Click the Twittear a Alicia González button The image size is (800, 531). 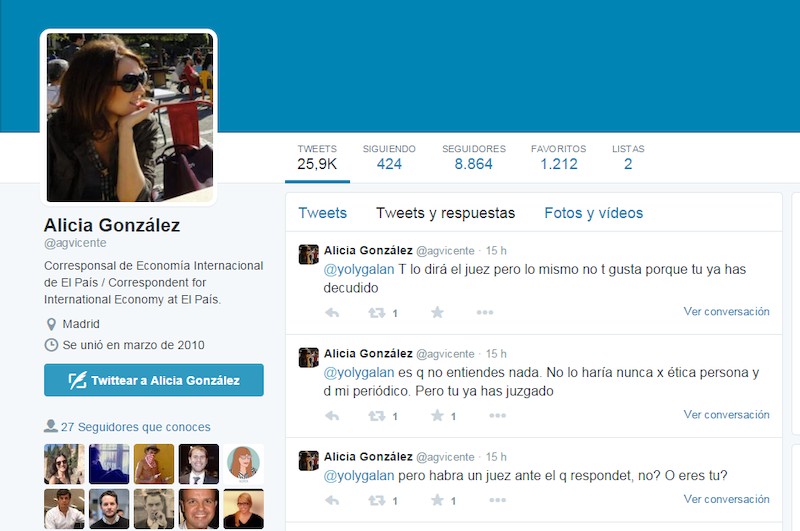coord(154,380)
